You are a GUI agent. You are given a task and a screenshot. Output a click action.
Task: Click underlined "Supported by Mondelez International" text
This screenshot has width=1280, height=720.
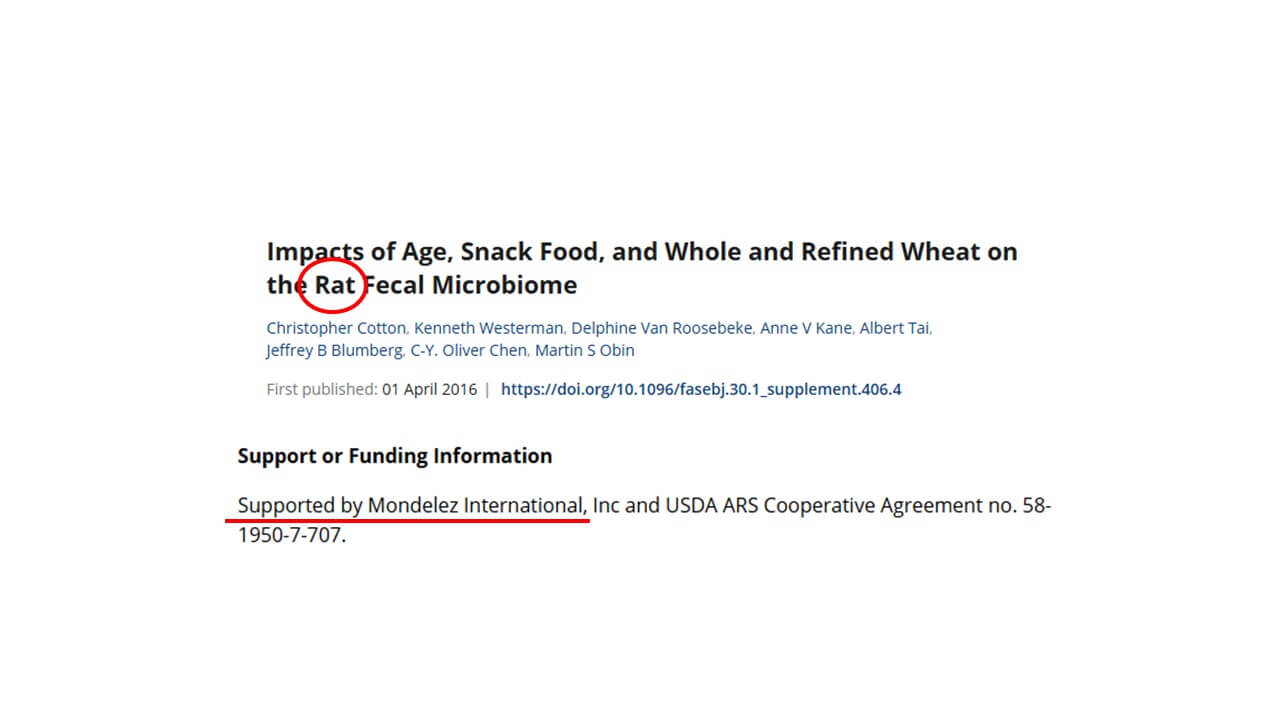click(x=410, y=506)
